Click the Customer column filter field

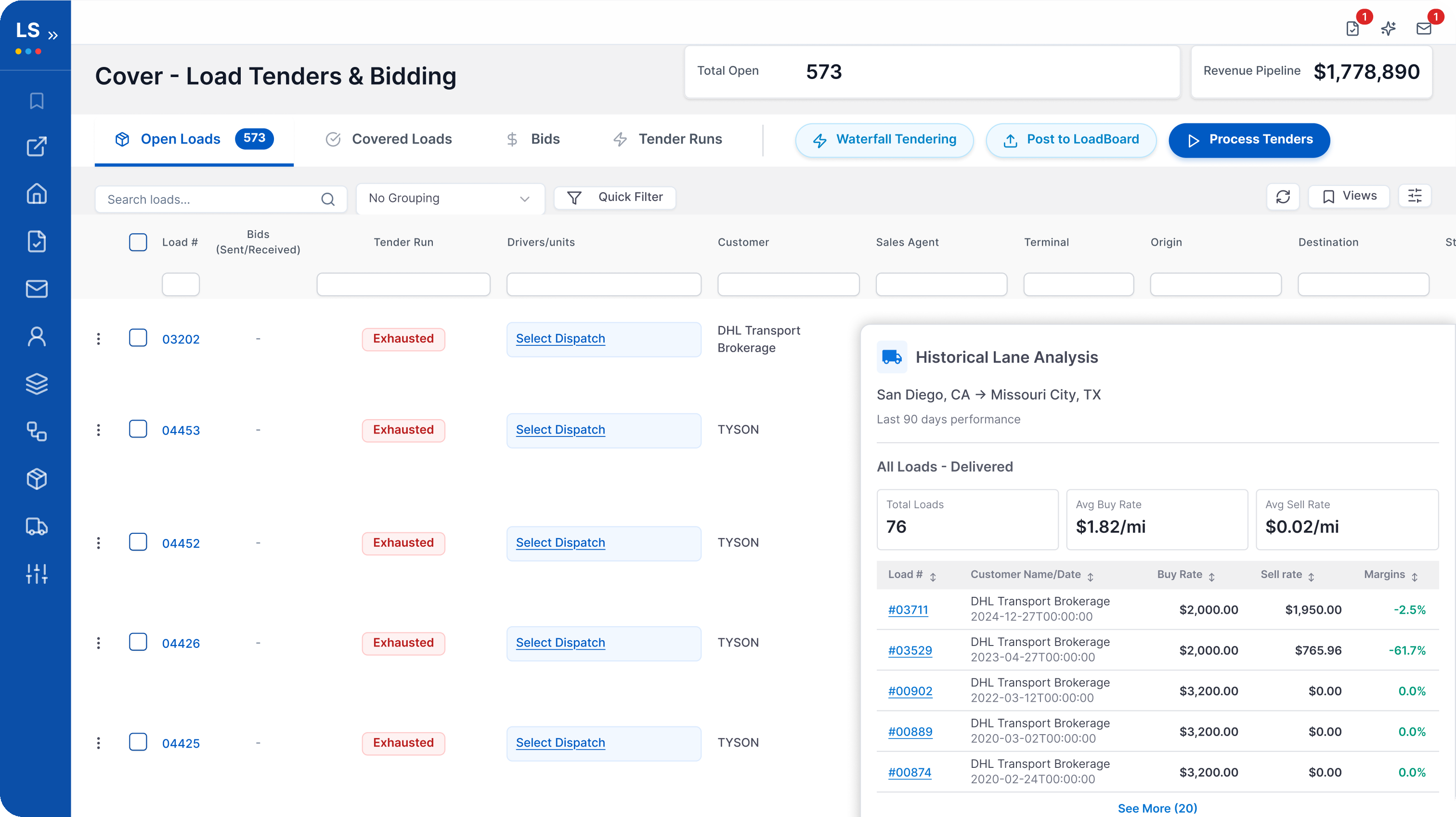pos(788,284)
